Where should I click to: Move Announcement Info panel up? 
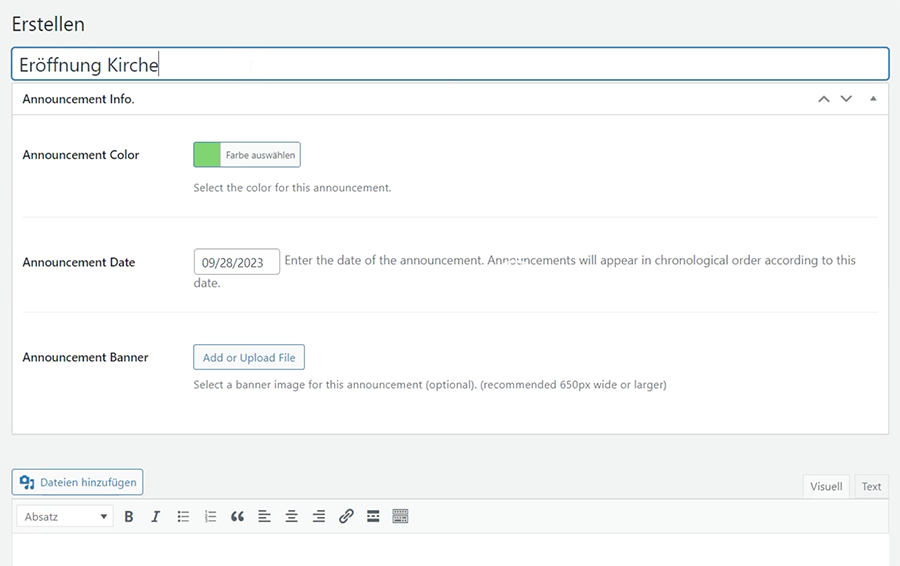824,99
